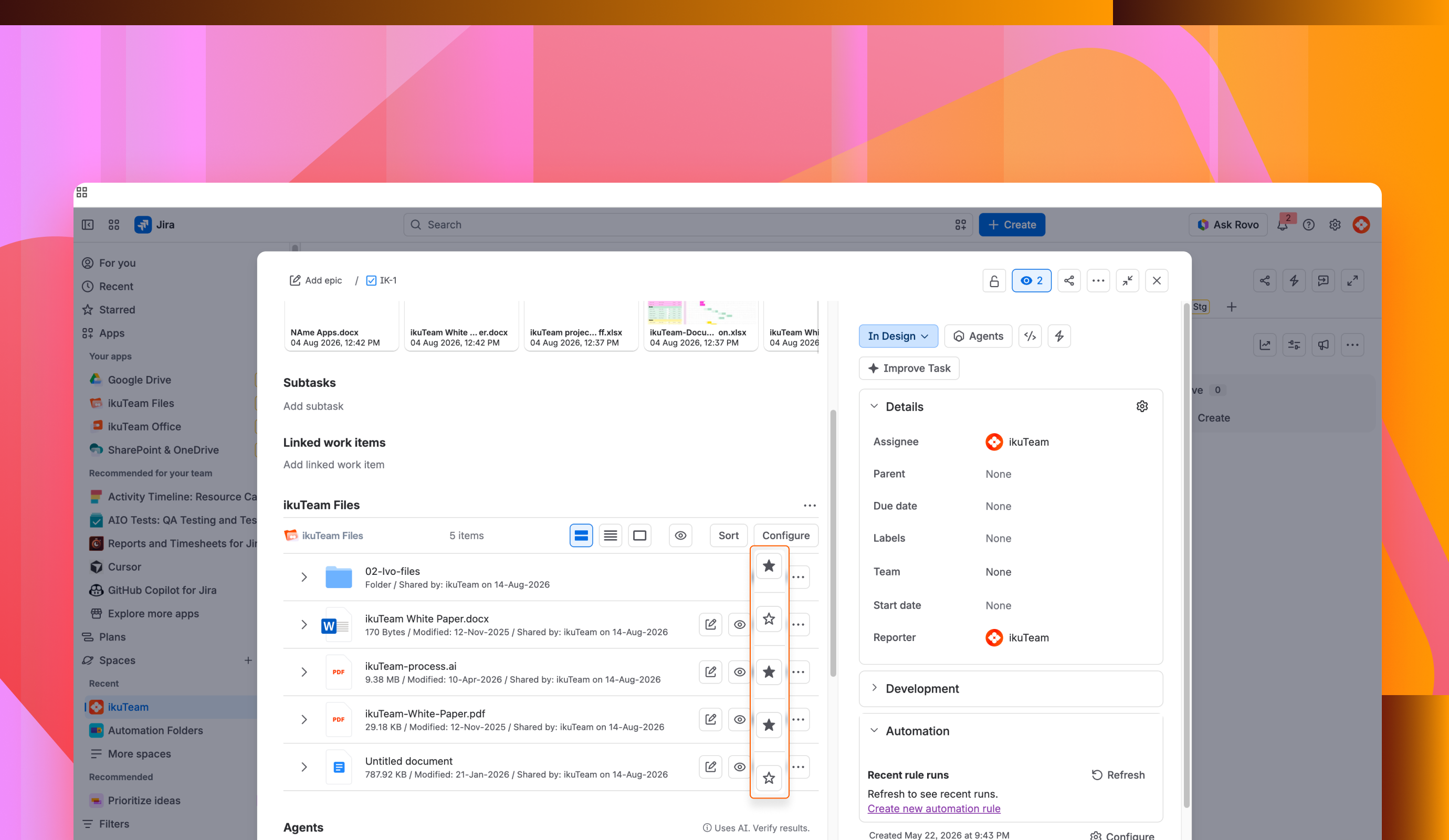Image resolution: width=1449 pixels, height=840 pixels.
Task: Click Improve Task button
Action: click(909, 369)
